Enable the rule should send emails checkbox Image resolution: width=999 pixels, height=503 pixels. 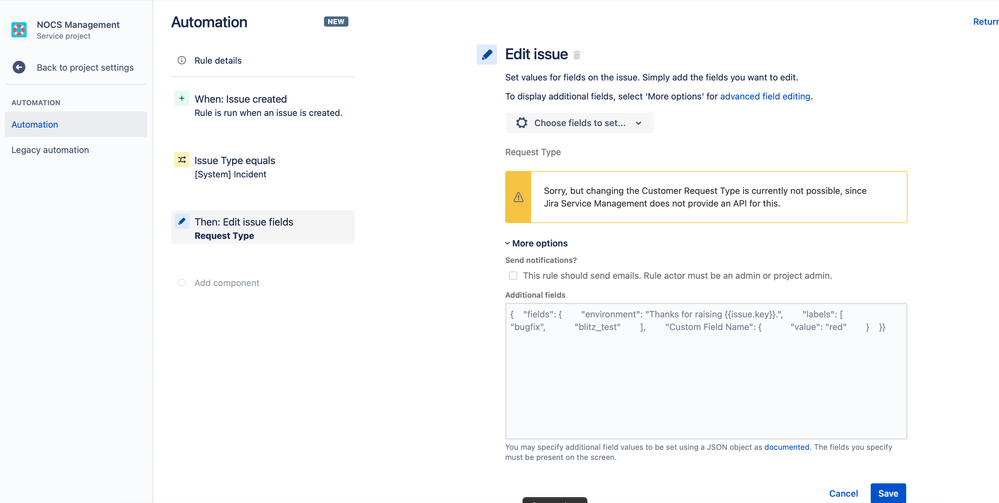513,276
